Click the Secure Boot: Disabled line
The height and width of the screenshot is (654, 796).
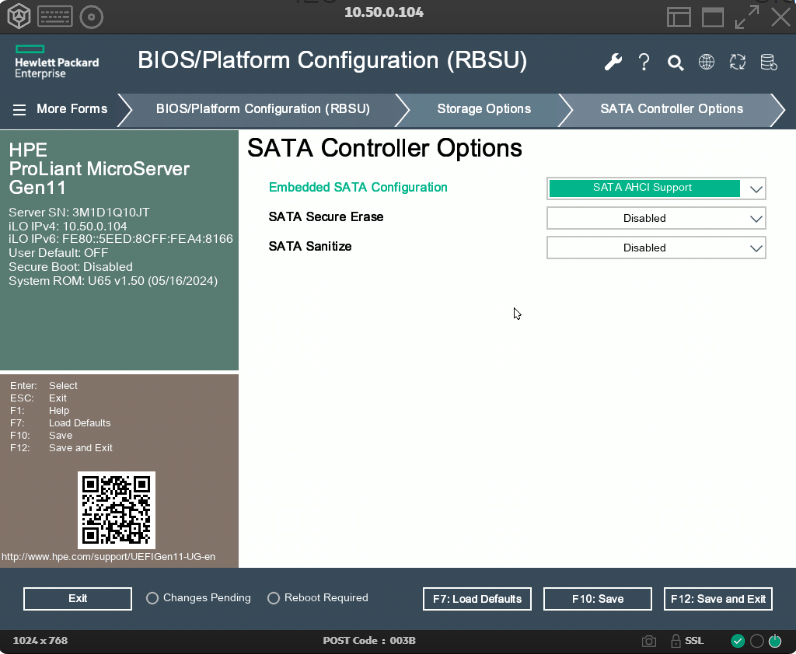71,267
